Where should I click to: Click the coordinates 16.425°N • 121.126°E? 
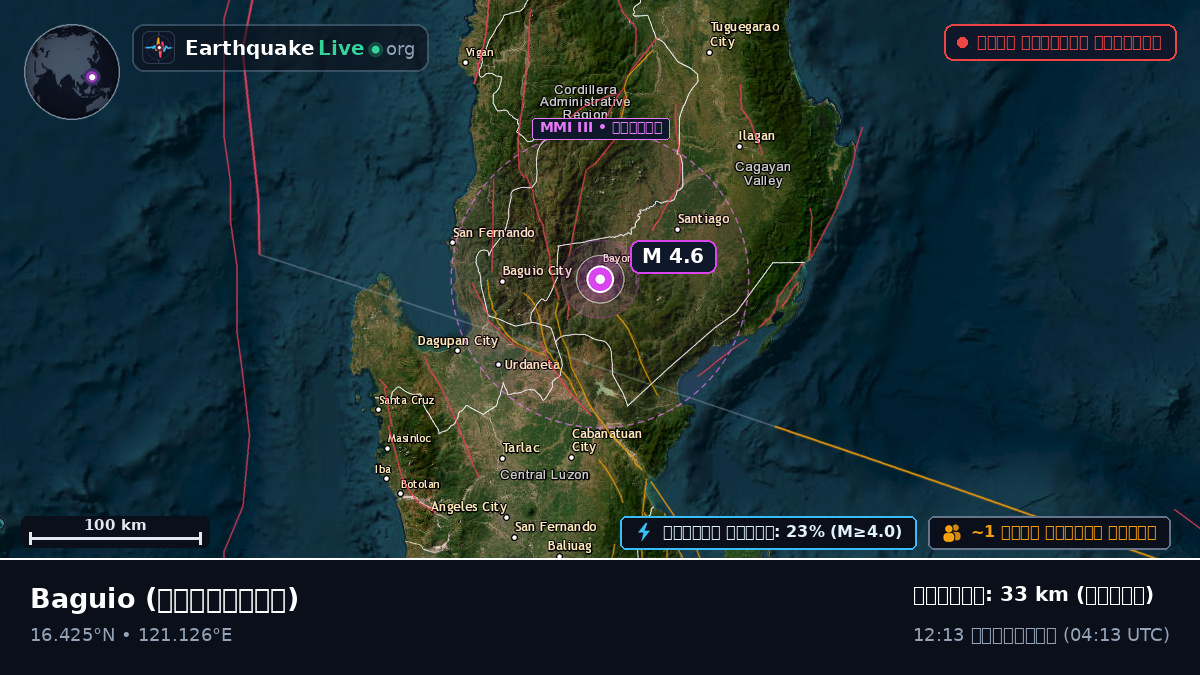[x=131, y=635]
